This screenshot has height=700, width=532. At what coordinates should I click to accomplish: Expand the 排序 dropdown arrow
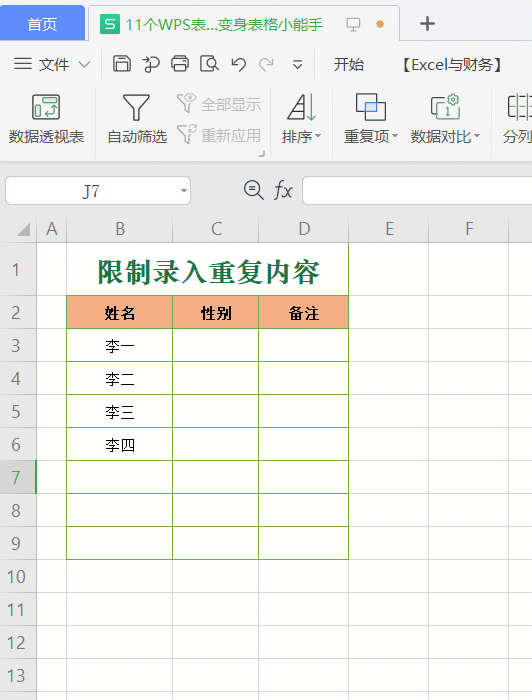click(318, 136)
